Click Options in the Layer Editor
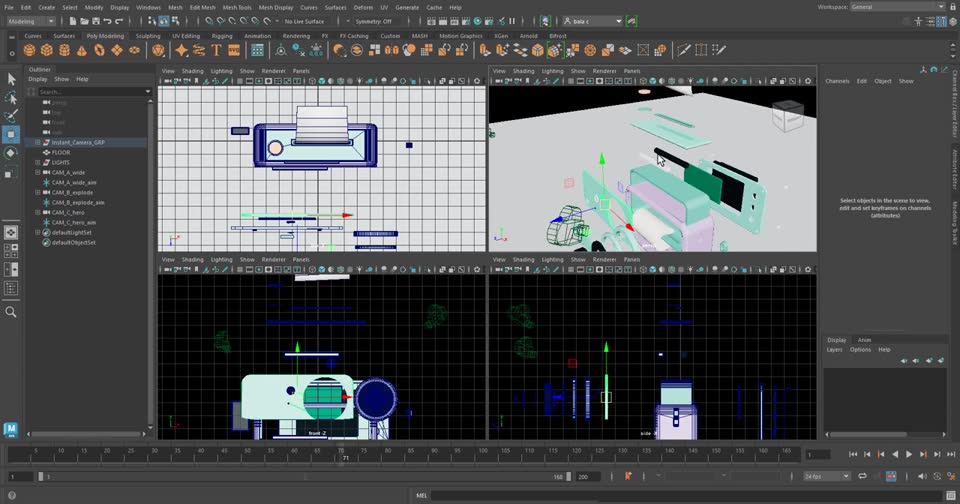Screen dimensions: 960x504 click(x=860, y=350)
